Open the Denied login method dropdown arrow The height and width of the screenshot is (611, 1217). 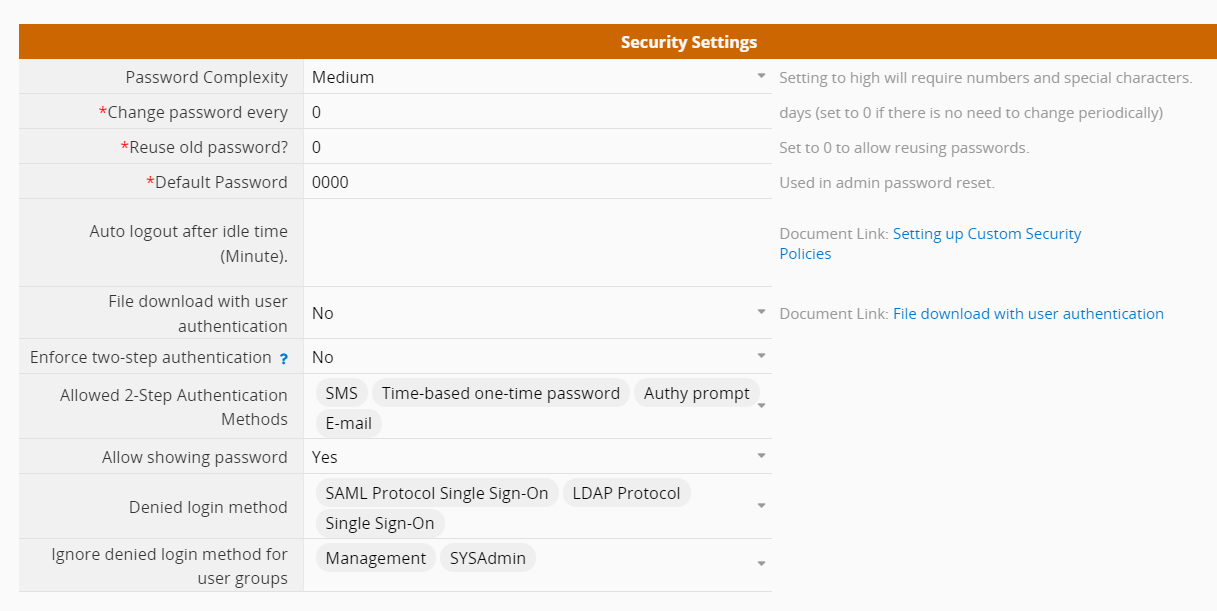pos(761,506)
